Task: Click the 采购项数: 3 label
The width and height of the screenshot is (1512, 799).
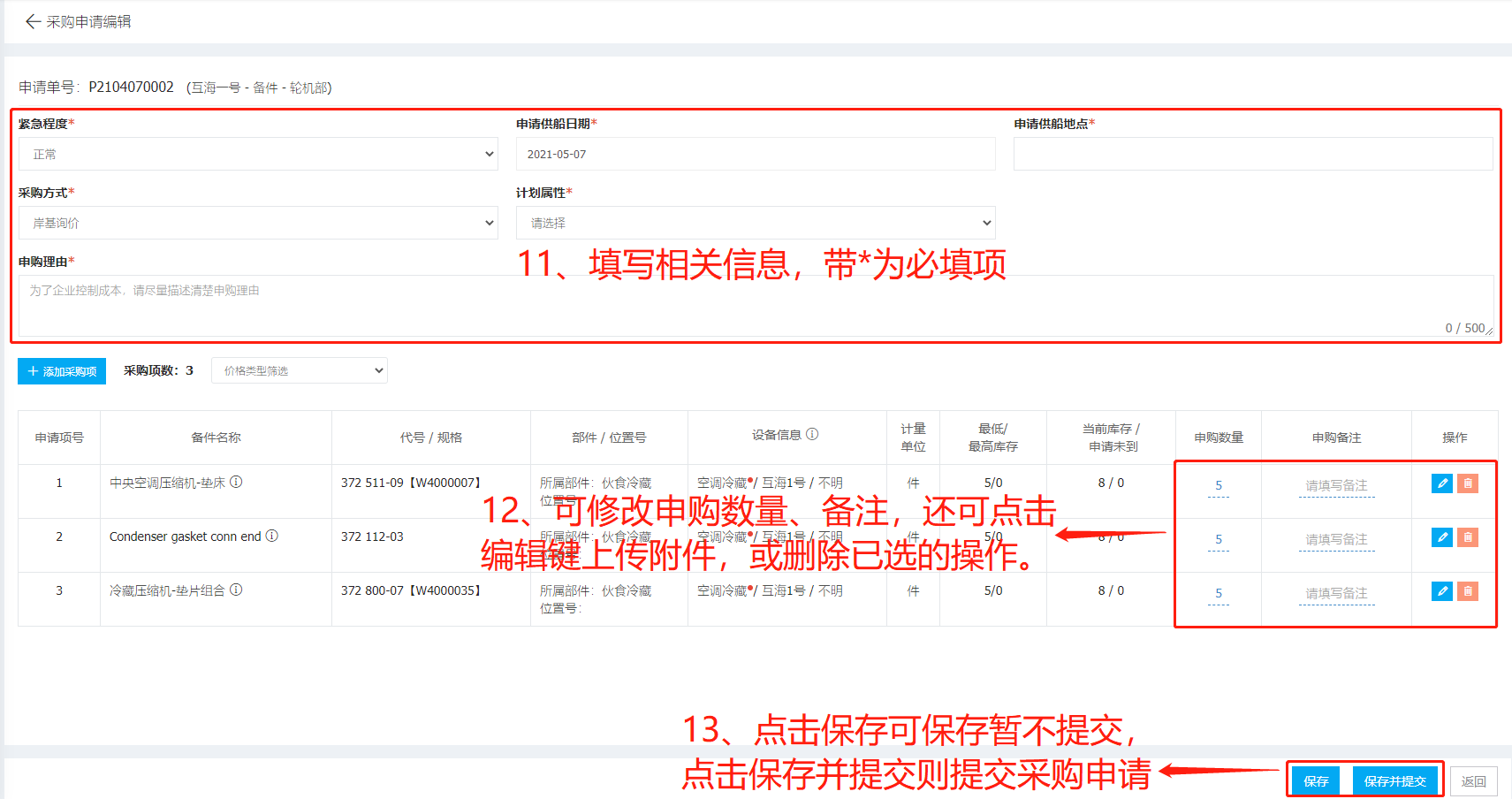Action: [x=158, y=370]
